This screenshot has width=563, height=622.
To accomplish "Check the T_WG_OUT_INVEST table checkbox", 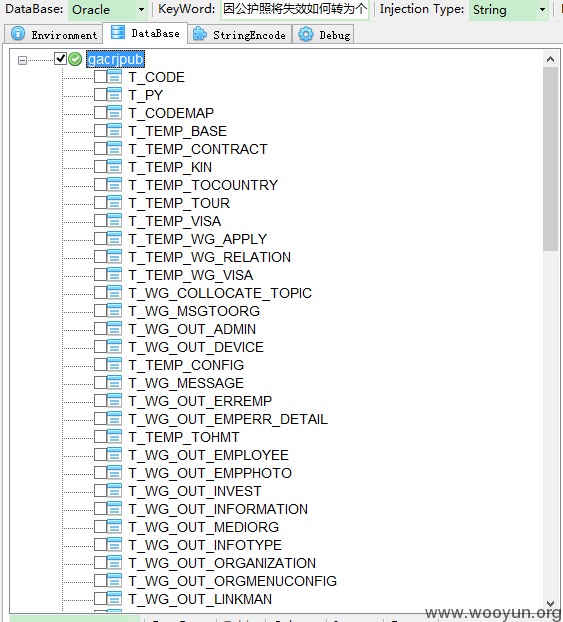I will 100,491.
